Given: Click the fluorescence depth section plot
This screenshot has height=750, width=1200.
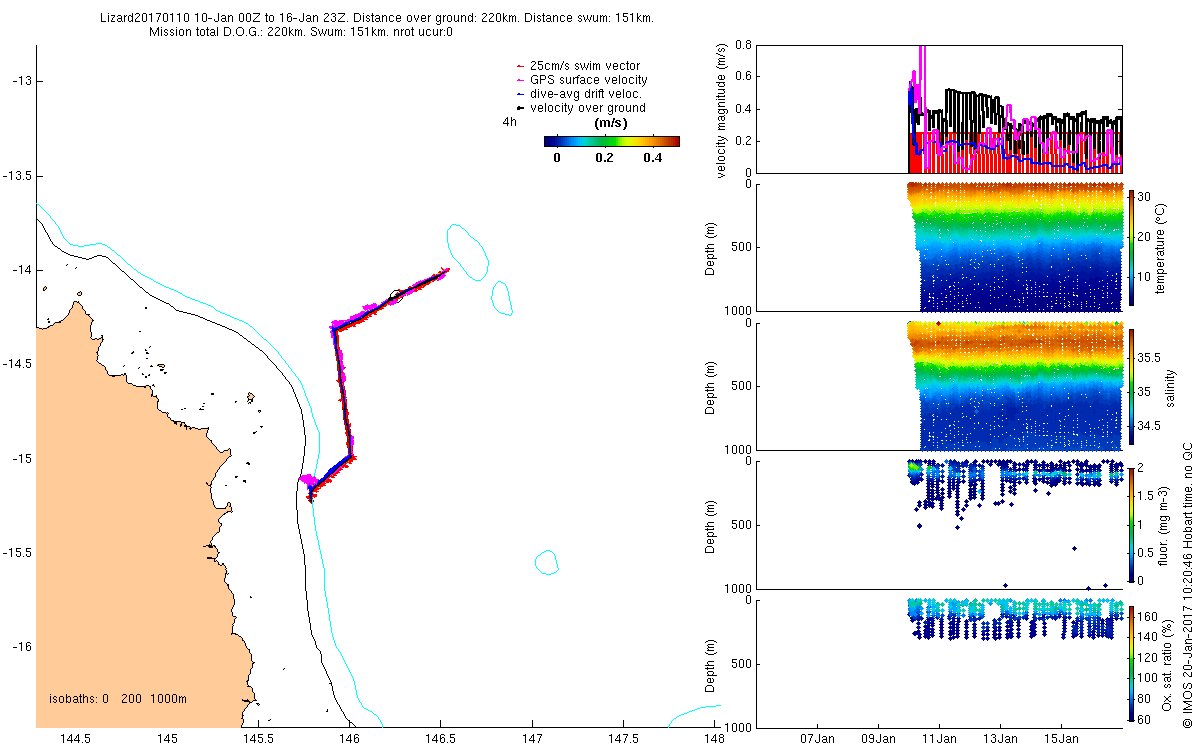Looking at the screenshot, I should coord(939,524).
